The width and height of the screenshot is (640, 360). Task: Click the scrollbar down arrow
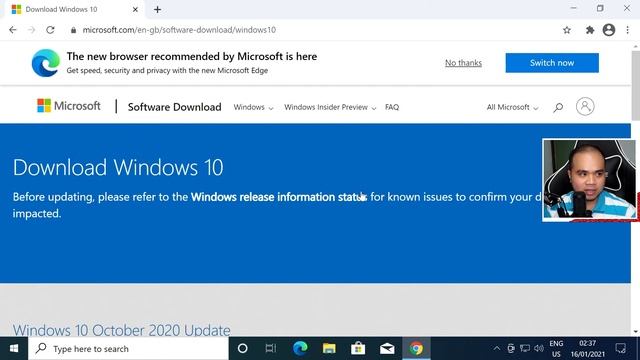click(x=636, y=332)
